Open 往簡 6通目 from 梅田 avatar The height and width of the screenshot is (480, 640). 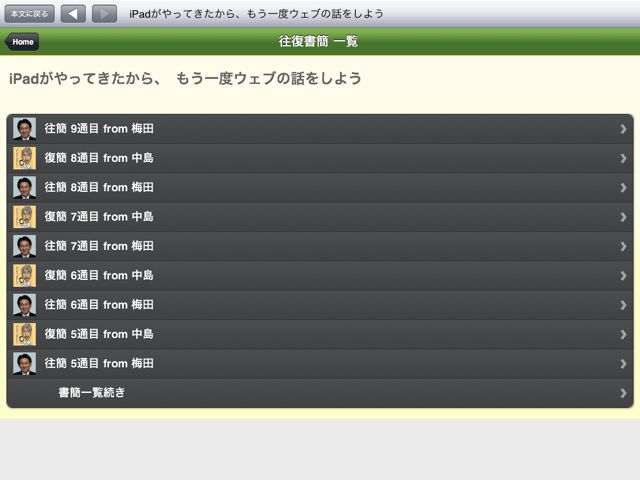coord(24,305)
